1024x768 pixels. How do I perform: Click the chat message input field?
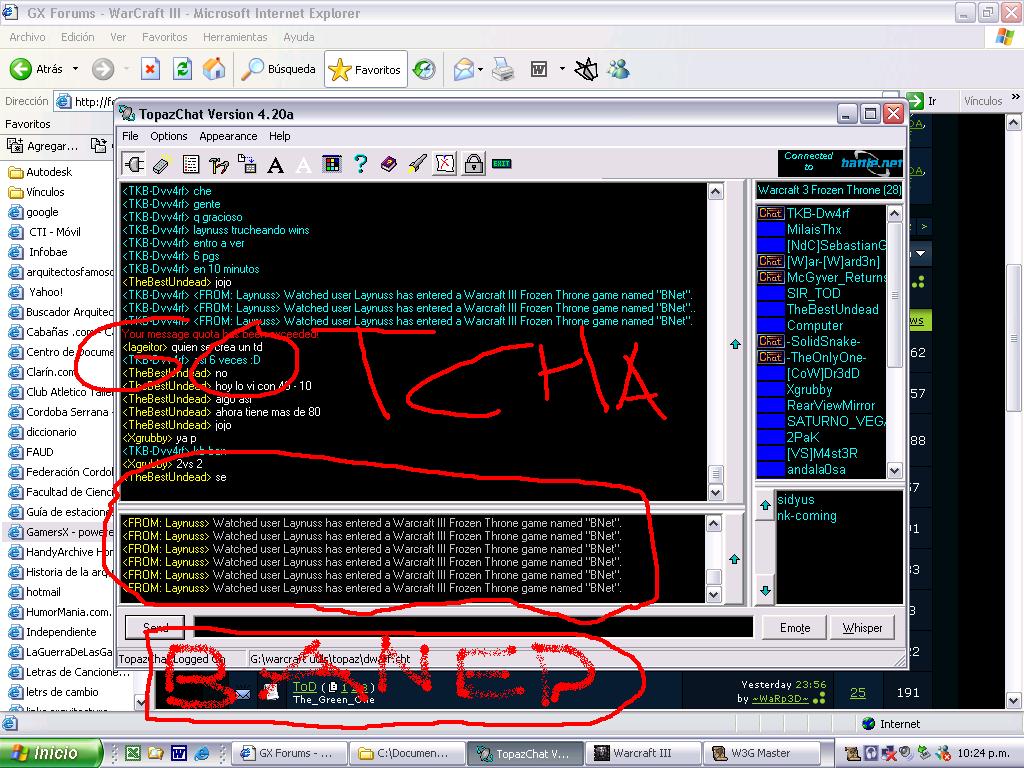[473, 627]
